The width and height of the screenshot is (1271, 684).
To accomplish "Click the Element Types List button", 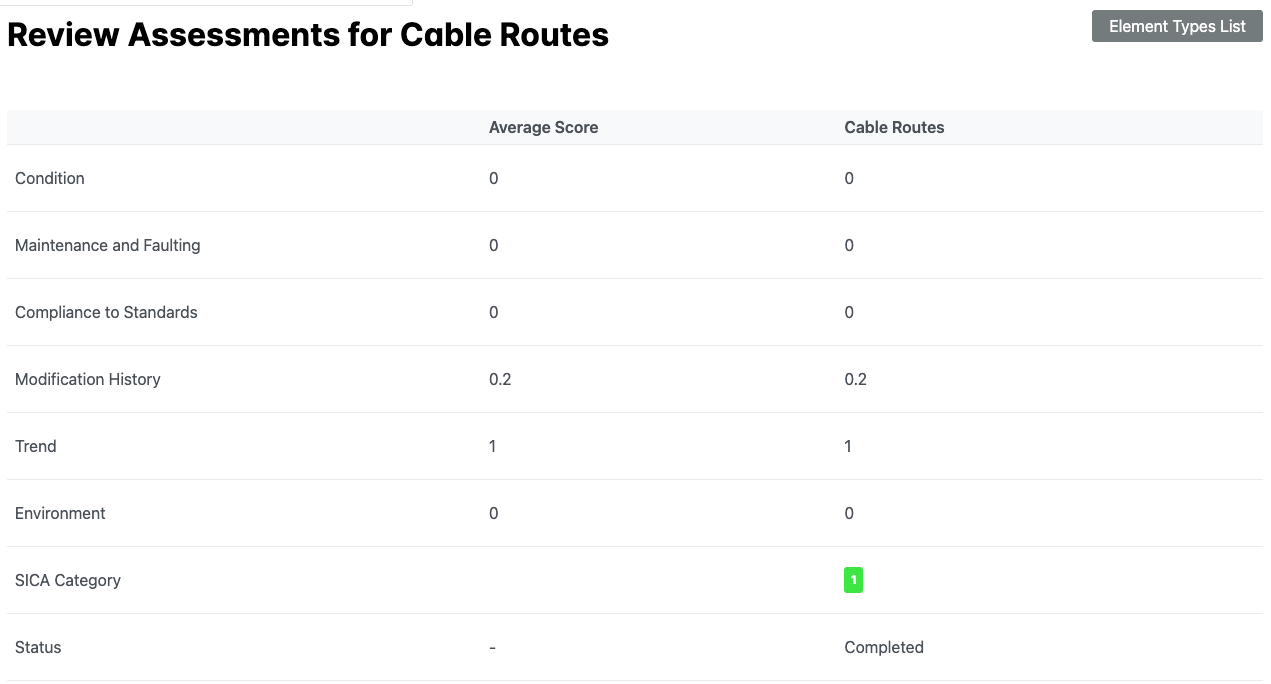I will tap(1177, 27).
